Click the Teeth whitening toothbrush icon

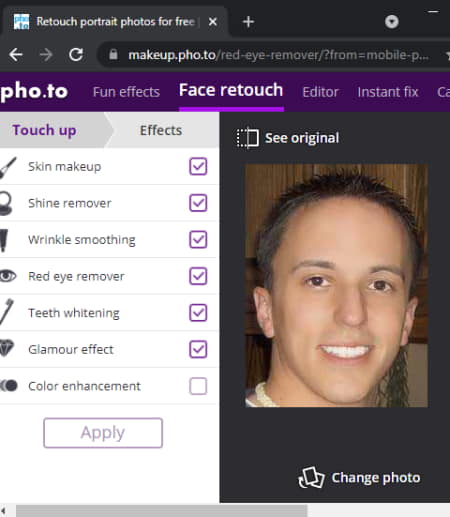tap(7, 312)
